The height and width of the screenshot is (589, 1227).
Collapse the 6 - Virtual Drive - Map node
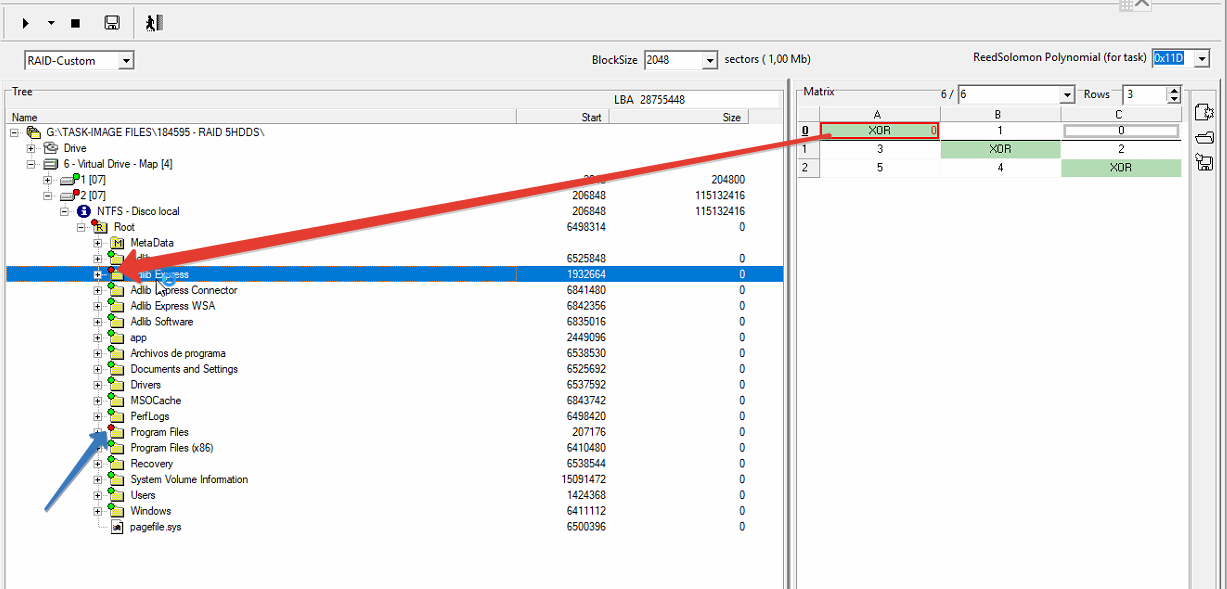pyautogui.click(x=32, y=164)
